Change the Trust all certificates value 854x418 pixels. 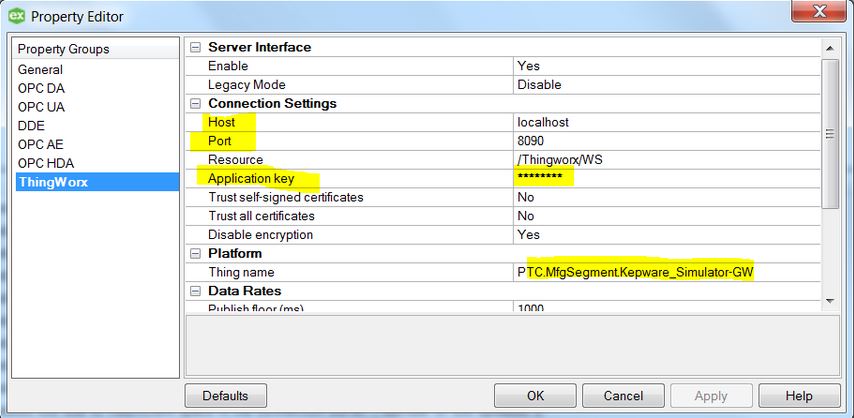point(667,216)
